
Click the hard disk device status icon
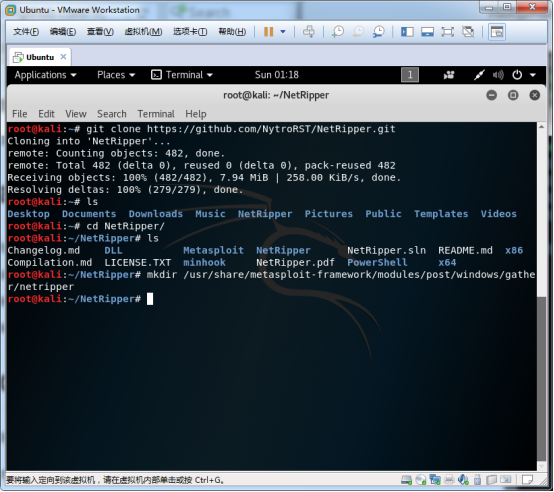point(406,480)
